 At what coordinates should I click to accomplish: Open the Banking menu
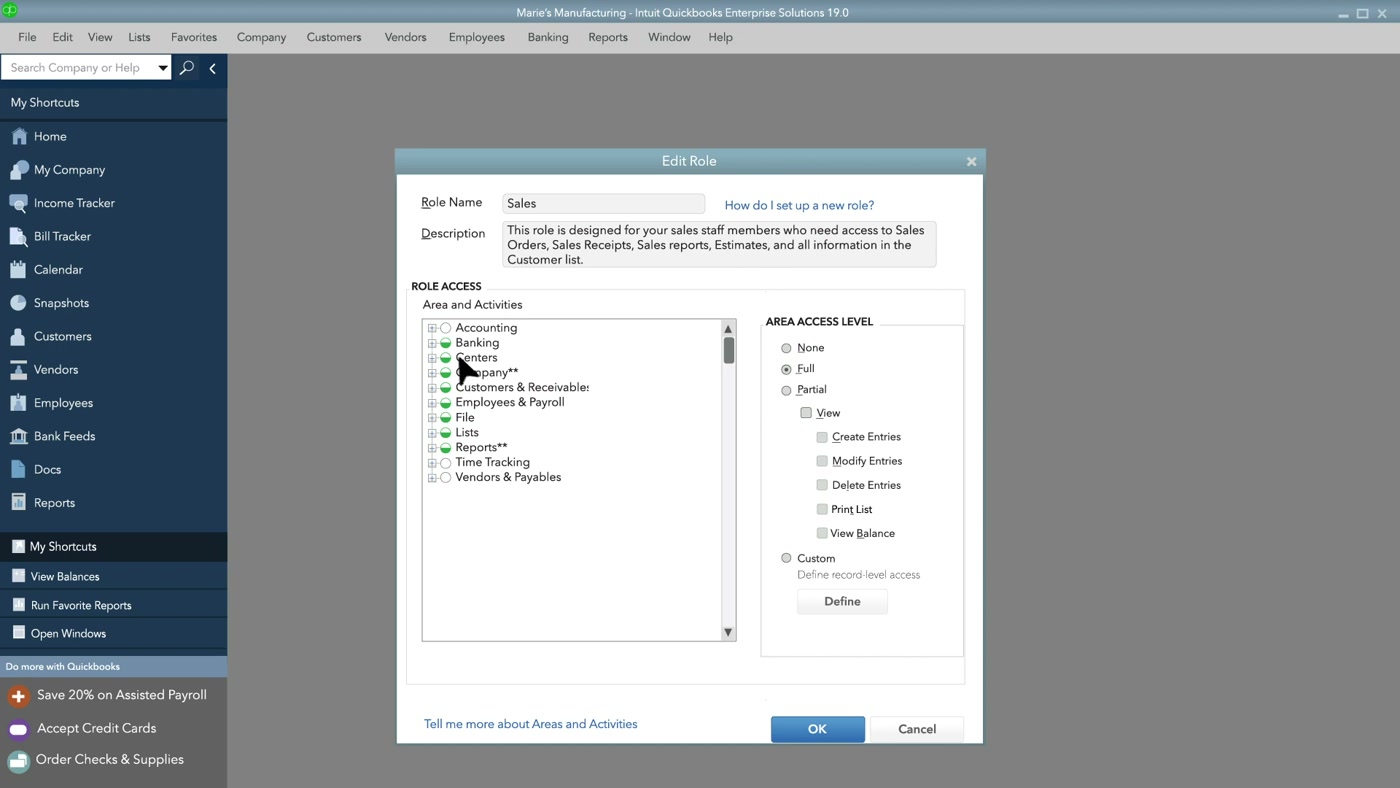point(548,37)
